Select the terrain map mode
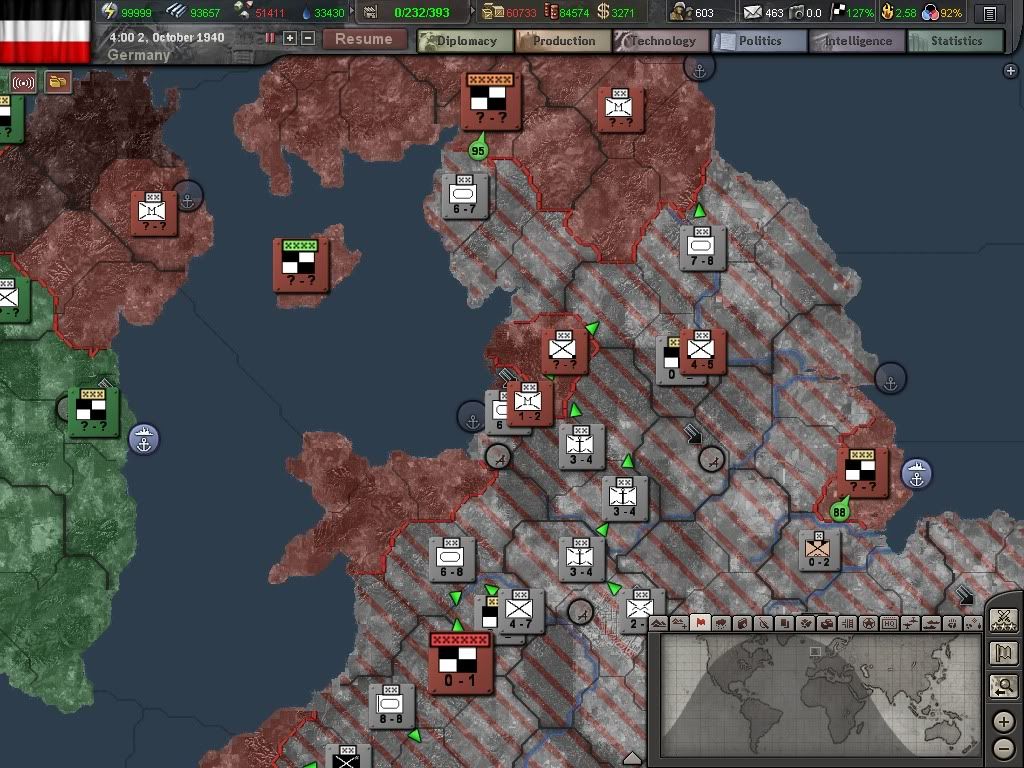This screenshot has height=768, width=1024. (659, 624)
